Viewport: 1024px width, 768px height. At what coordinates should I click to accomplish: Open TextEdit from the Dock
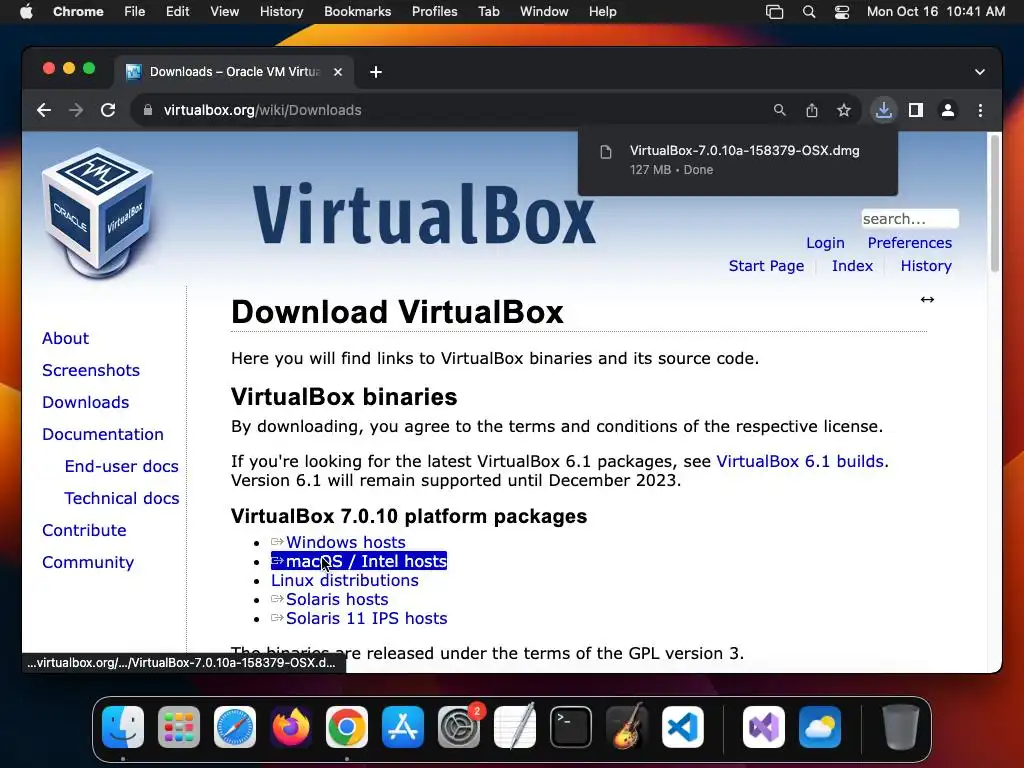click(x=515, y=727)
